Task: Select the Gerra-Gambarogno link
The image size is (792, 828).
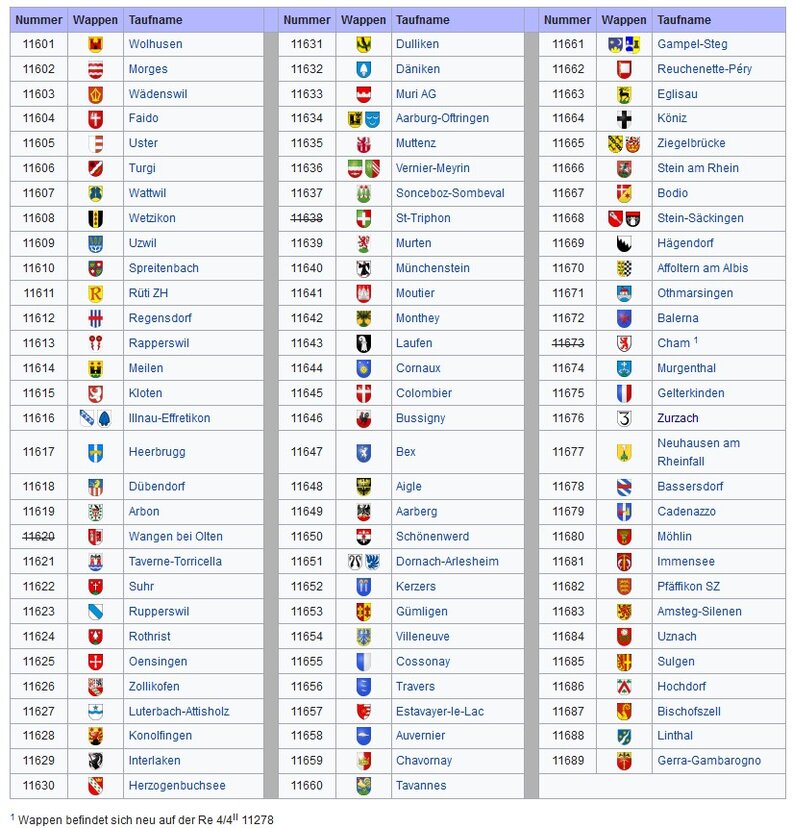Action: click(708, 760)
